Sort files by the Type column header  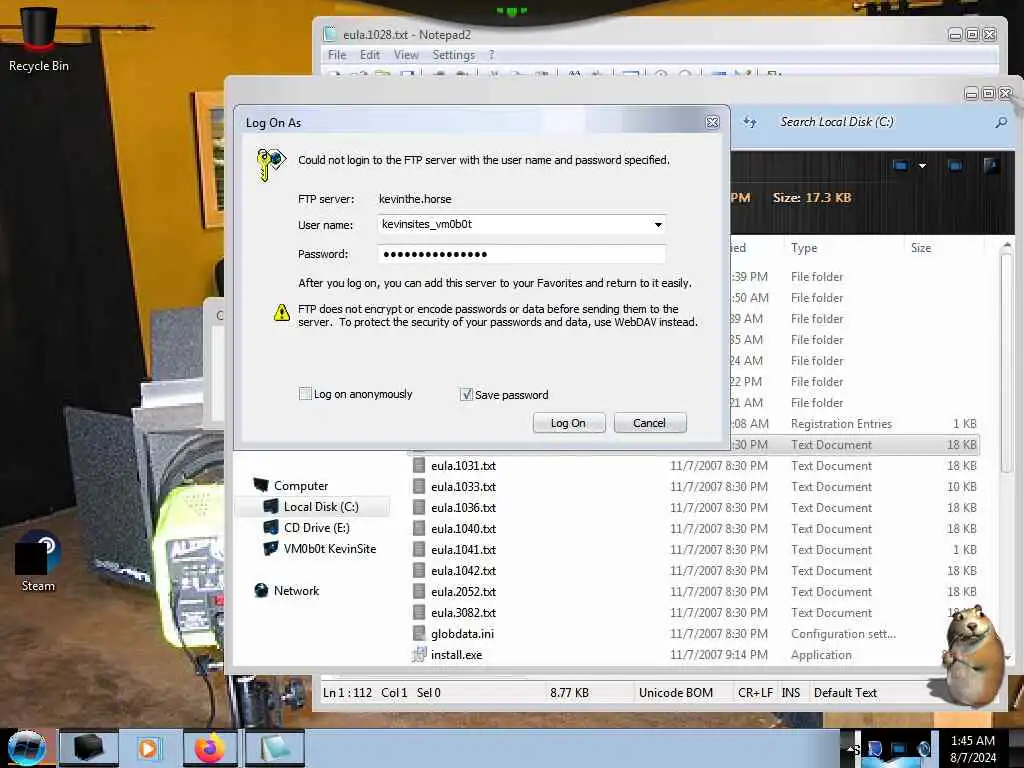804,248
